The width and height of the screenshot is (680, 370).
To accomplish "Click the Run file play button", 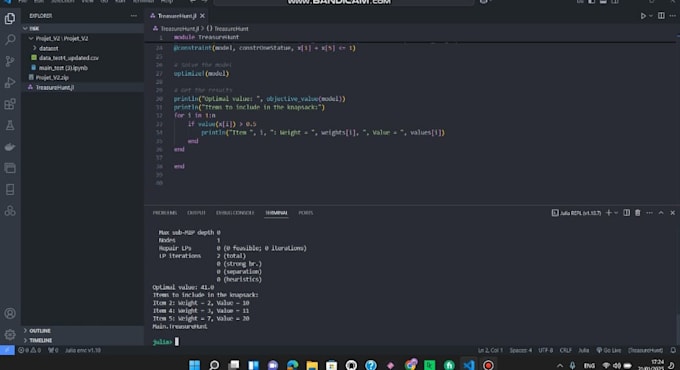I will pyautogui.click(x=643, y=16).
